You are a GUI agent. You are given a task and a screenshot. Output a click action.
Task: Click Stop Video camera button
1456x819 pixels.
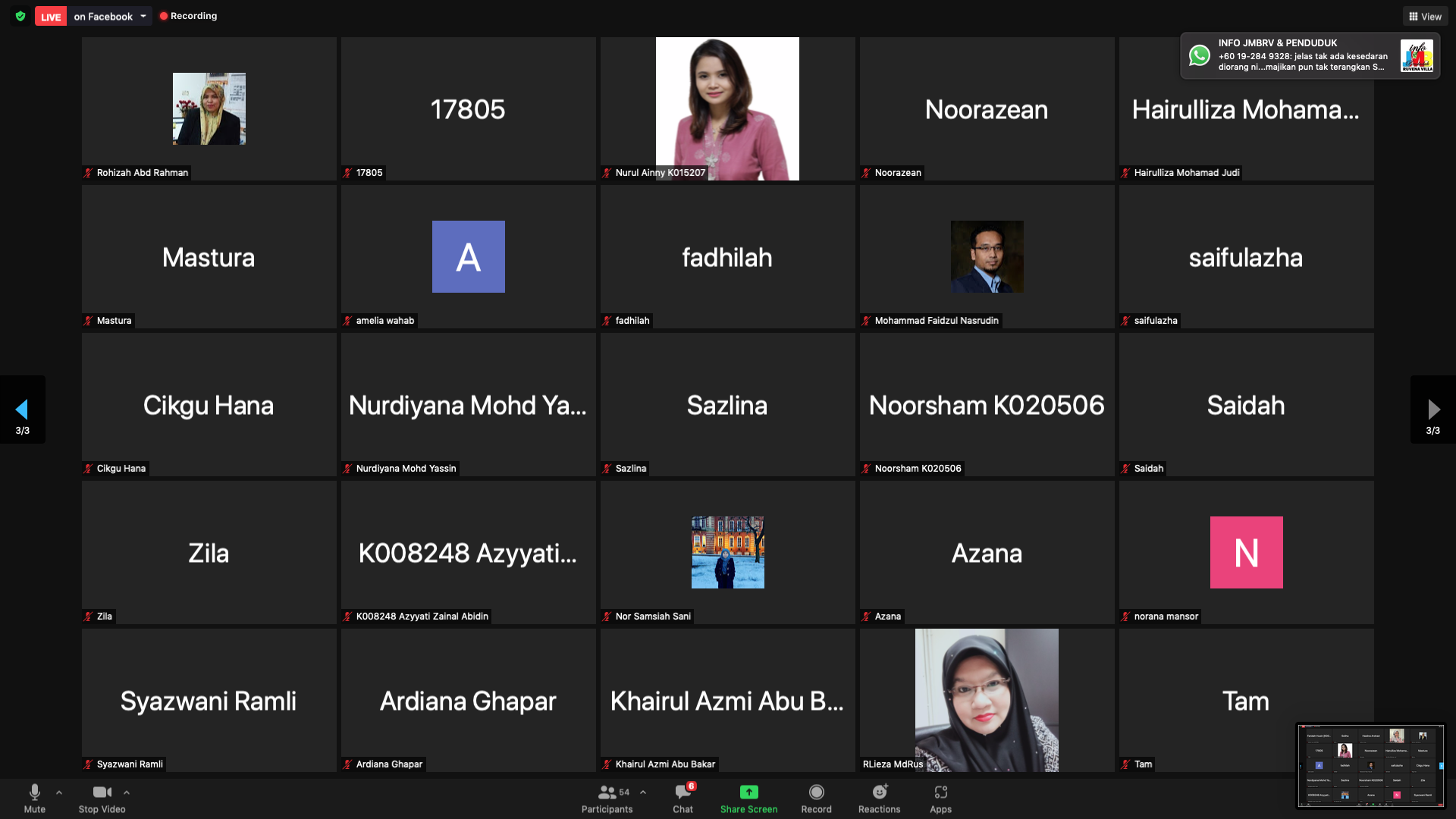coord(102,799)
